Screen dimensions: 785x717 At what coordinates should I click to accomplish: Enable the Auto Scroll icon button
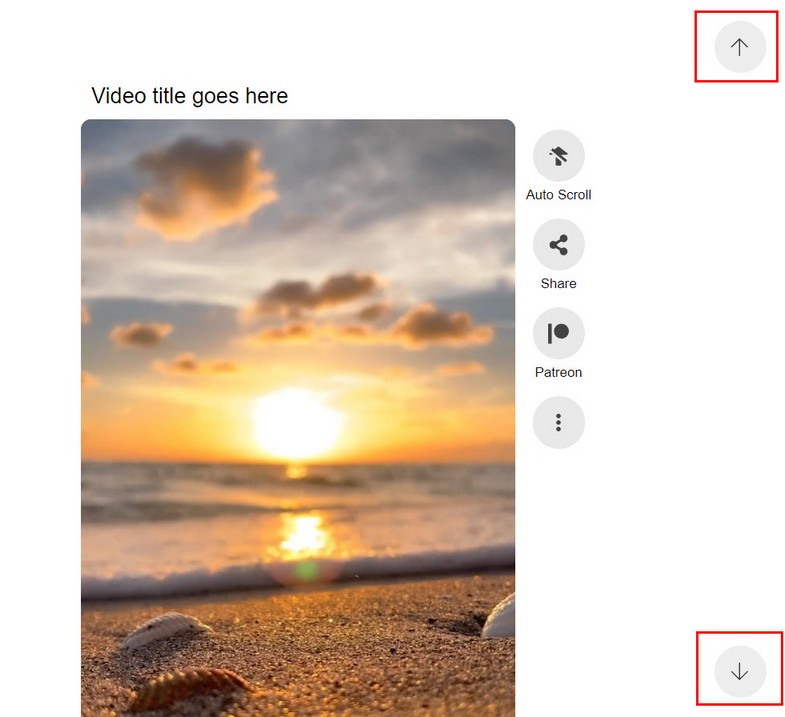click(x=558, y=156)
